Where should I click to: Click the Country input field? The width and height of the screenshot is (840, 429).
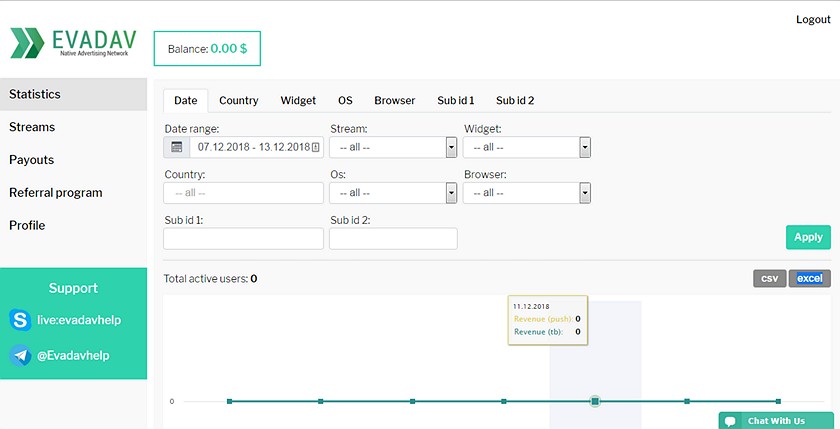[x=243, y=193]
